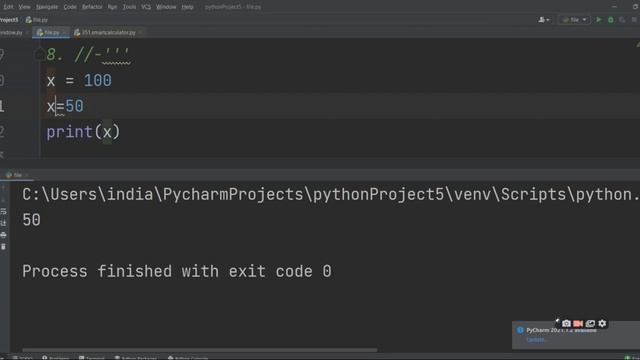The height and width of the screenshot is (360, 640).
Task: Click the print icon in Run sidebar
Action: [4, 235]
